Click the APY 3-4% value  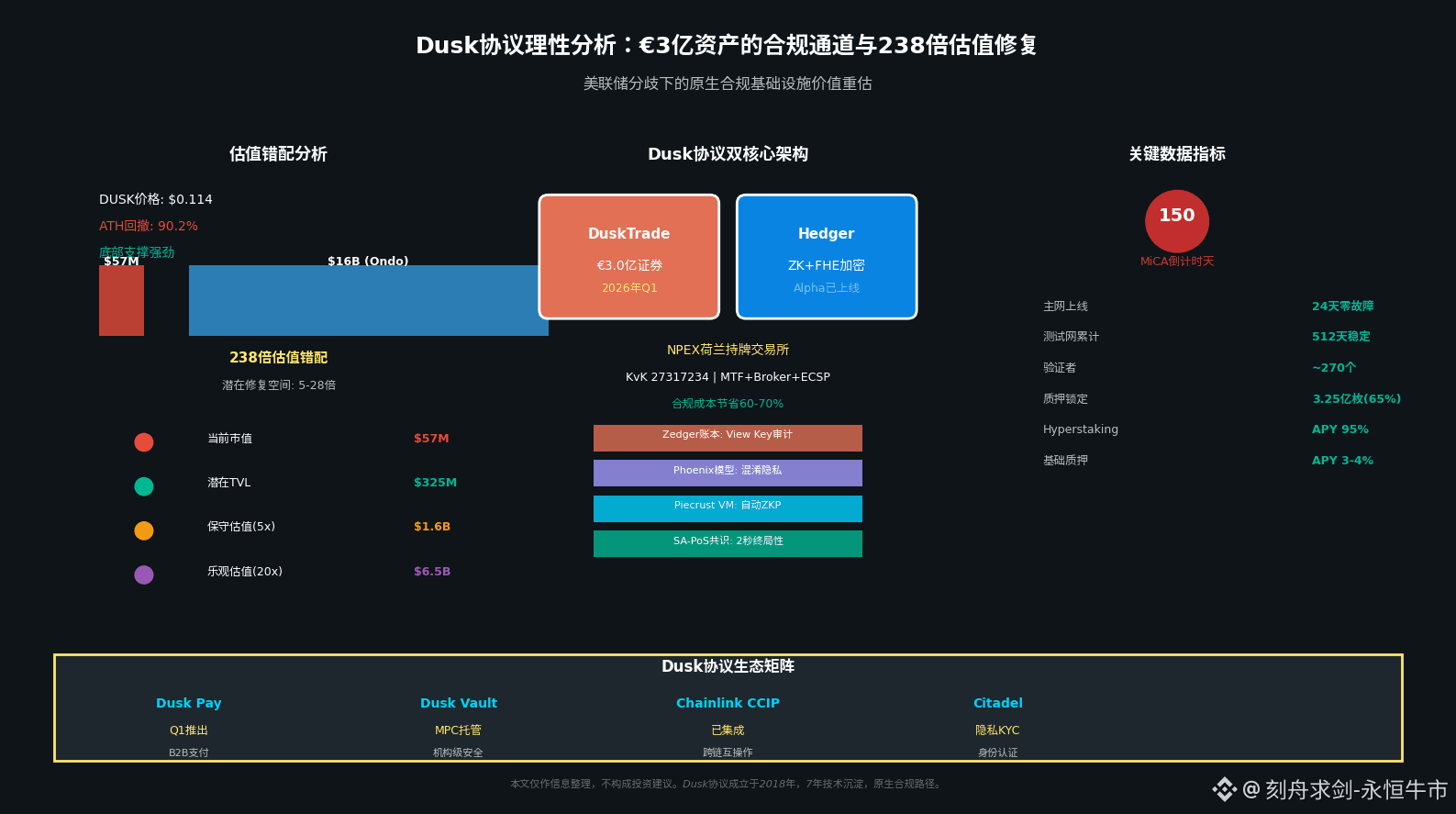(1342, 461)
